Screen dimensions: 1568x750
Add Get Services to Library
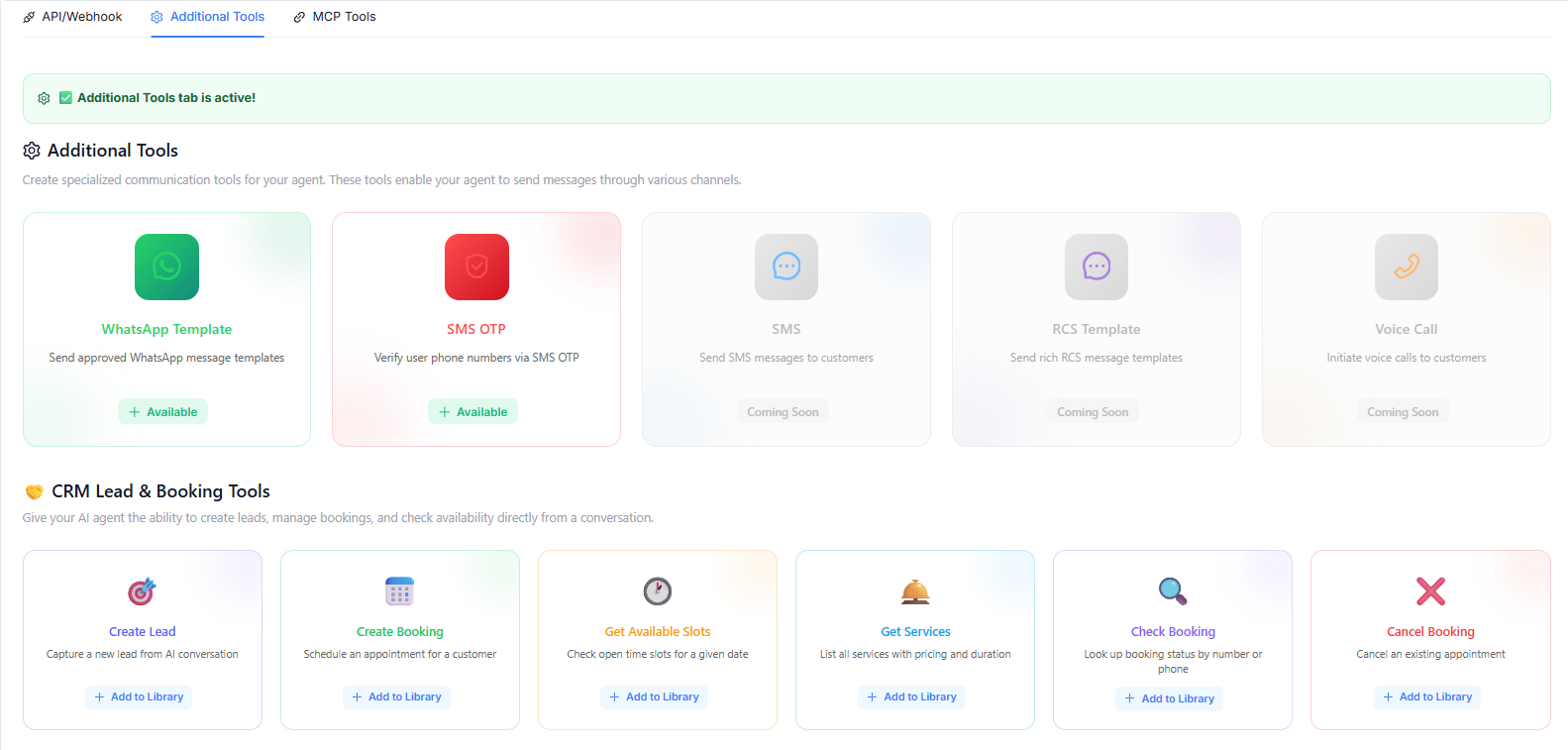pos(911,697)
